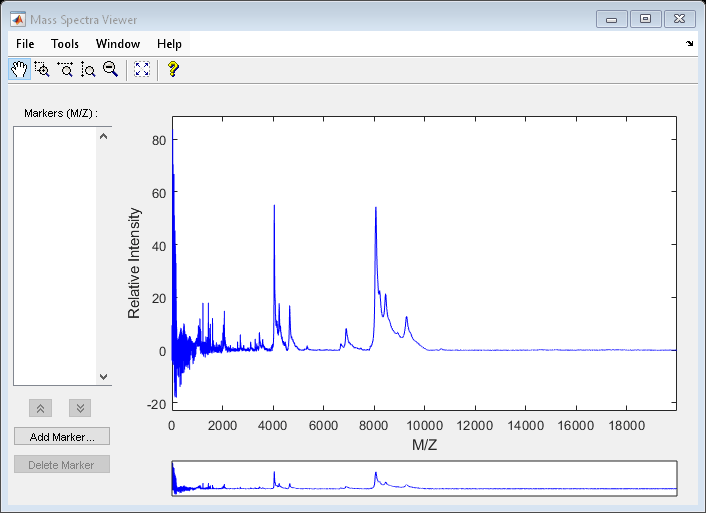Image resolution: width=706 pixels, height=513 pixels.
Task: Move marker up with double-chevron up button
Action: click(40, 408)
